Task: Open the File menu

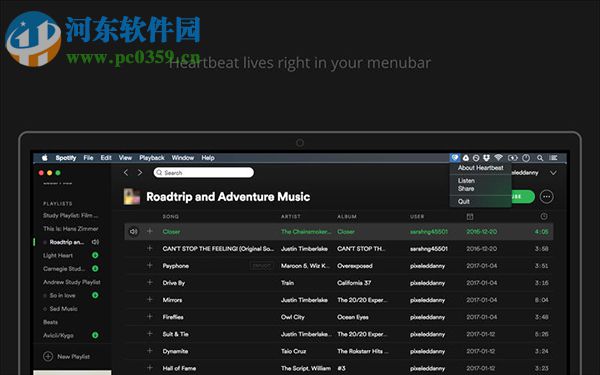Action: click(x=88, y=158)
